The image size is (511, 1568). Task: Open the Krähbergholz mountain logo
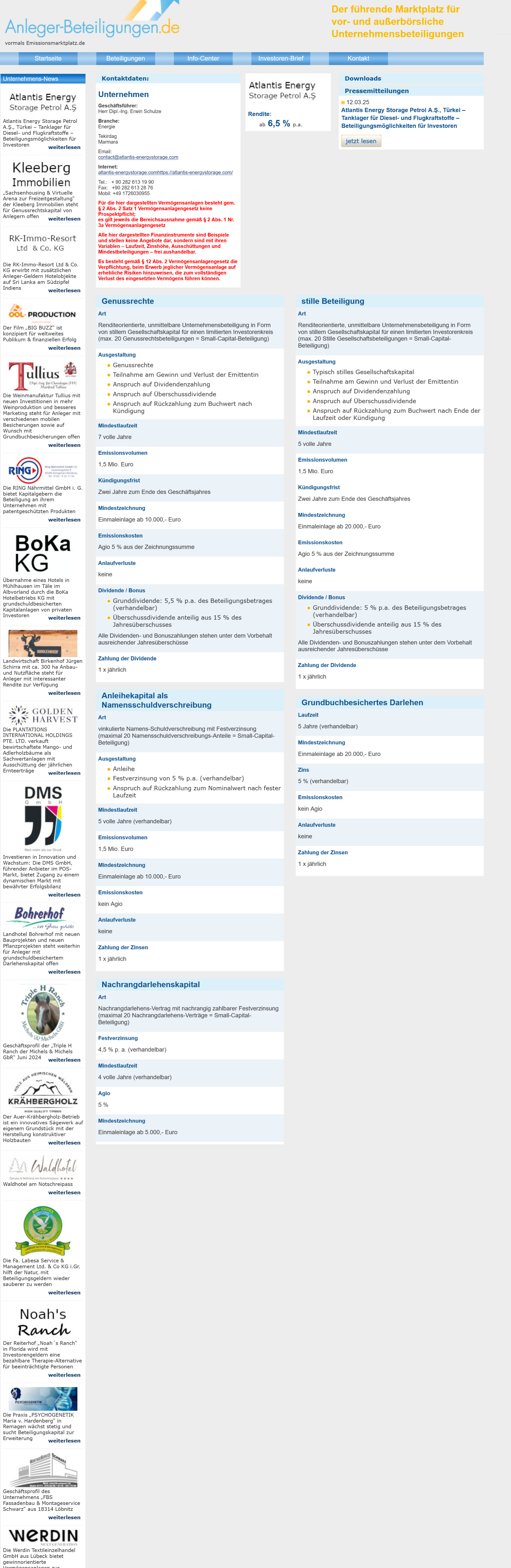tap(43, 1093)
